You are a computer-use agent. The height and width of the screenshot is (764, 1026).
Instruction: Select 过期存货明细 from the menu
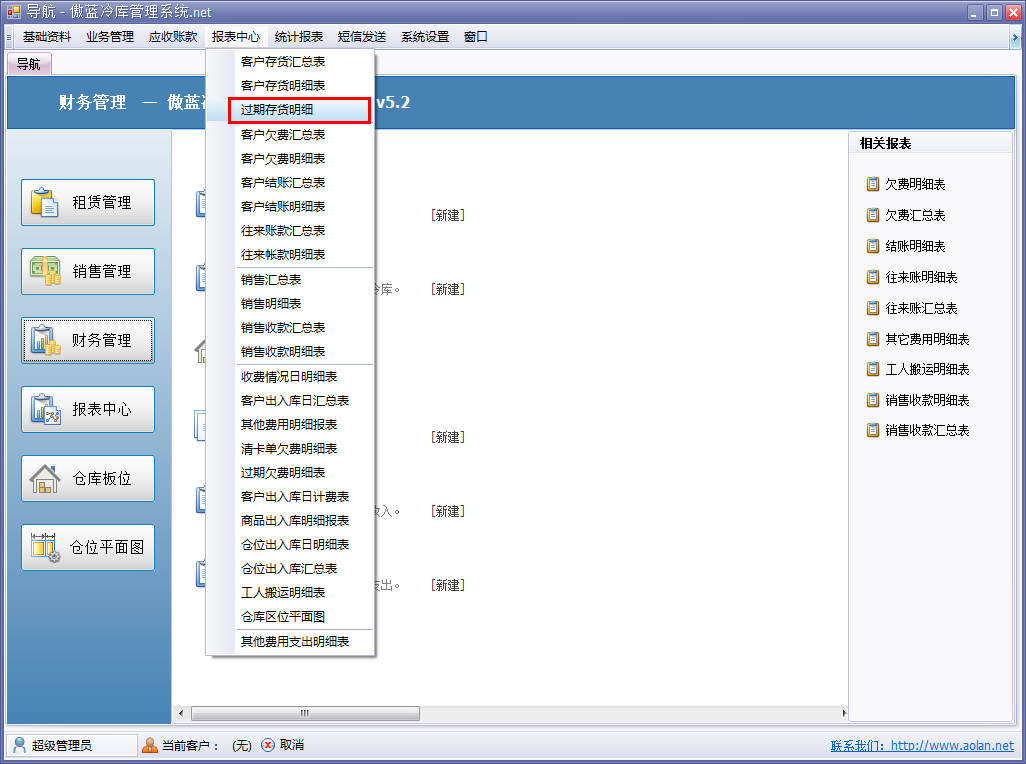click(276, 110)
